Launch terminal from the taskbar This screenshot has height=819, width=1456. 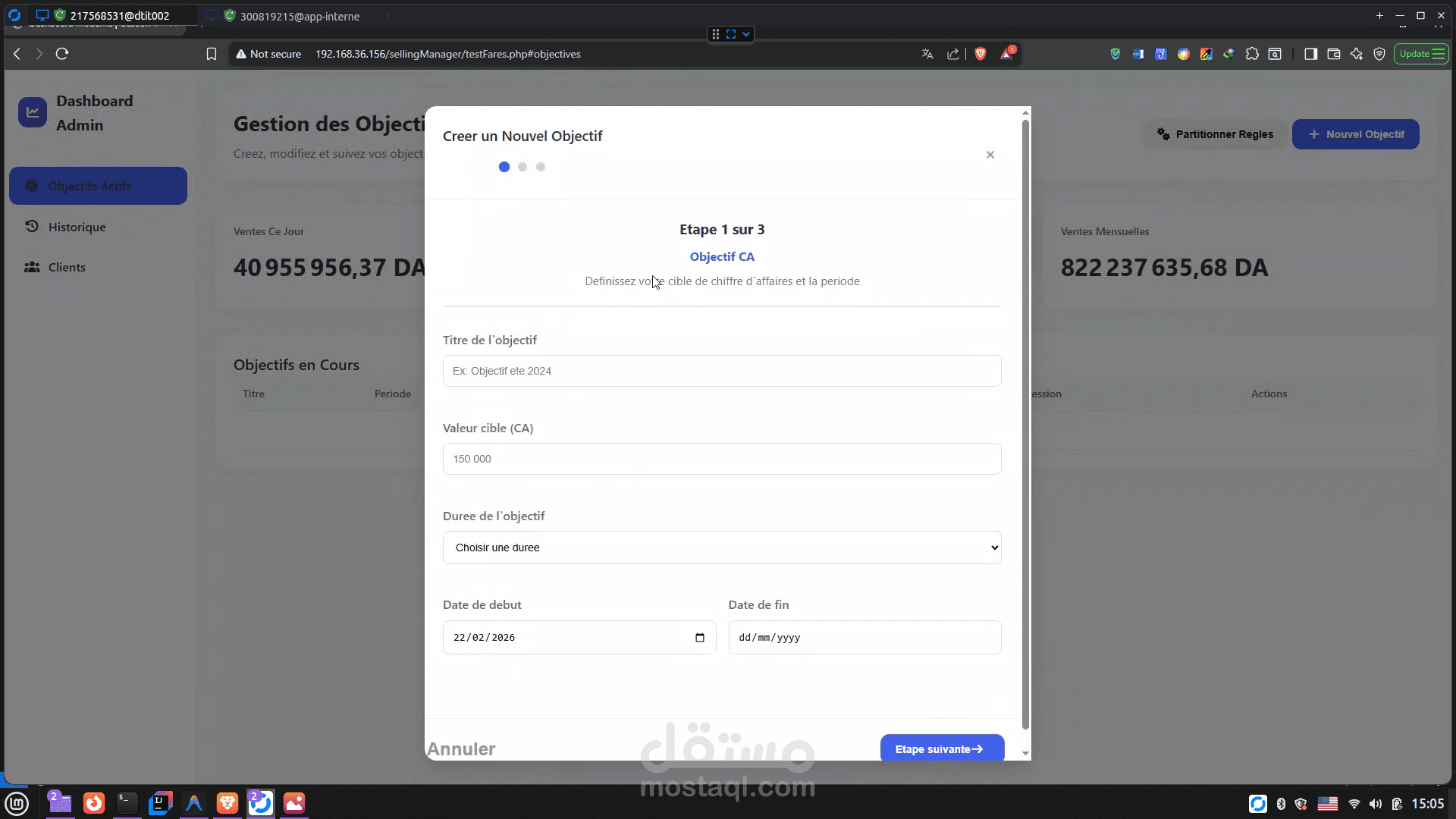click(127, 802)
